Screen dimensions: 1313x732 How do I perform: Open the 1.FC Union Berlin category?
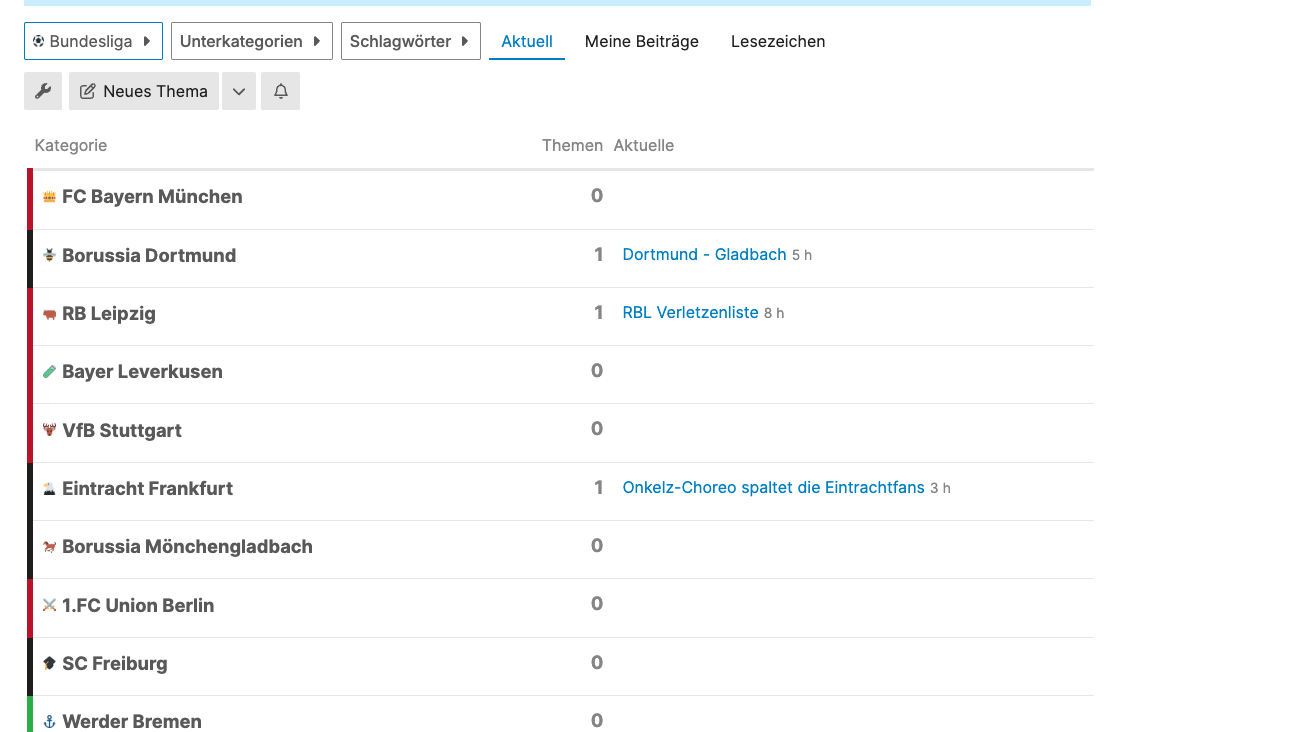(138, 605)
